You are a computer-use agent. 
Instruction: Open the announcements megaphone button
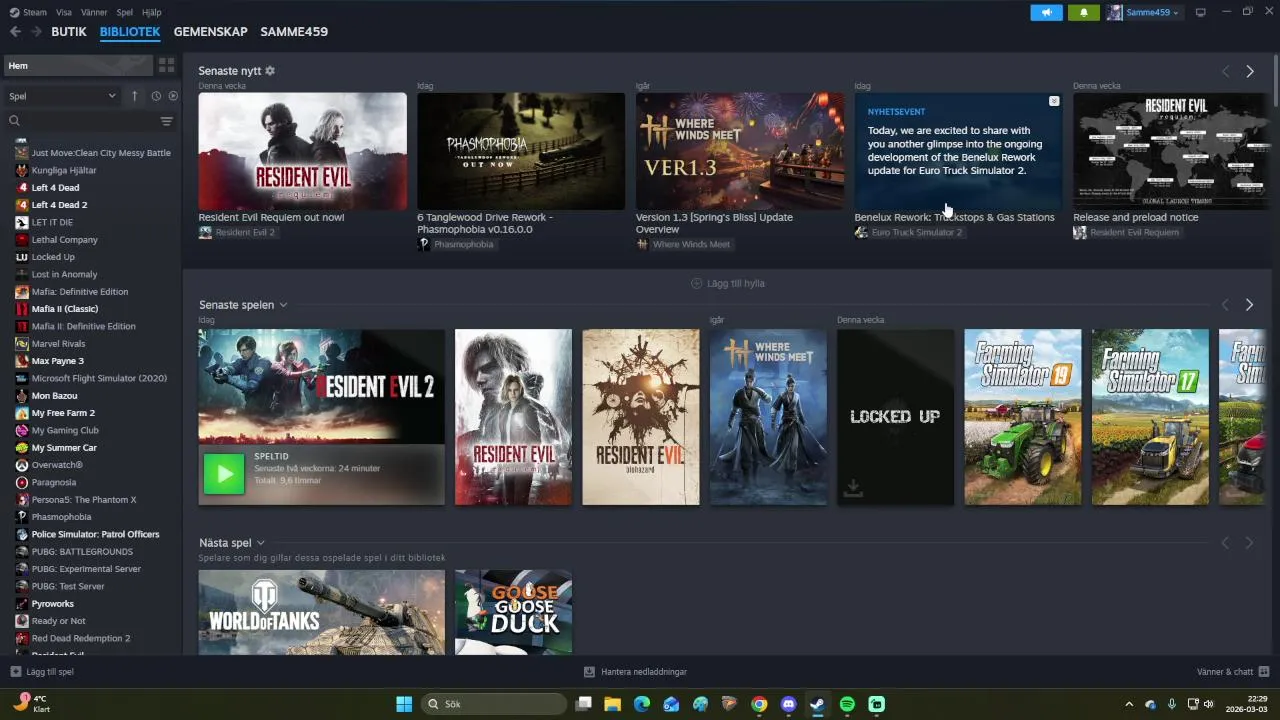(x=1046, y=12)
